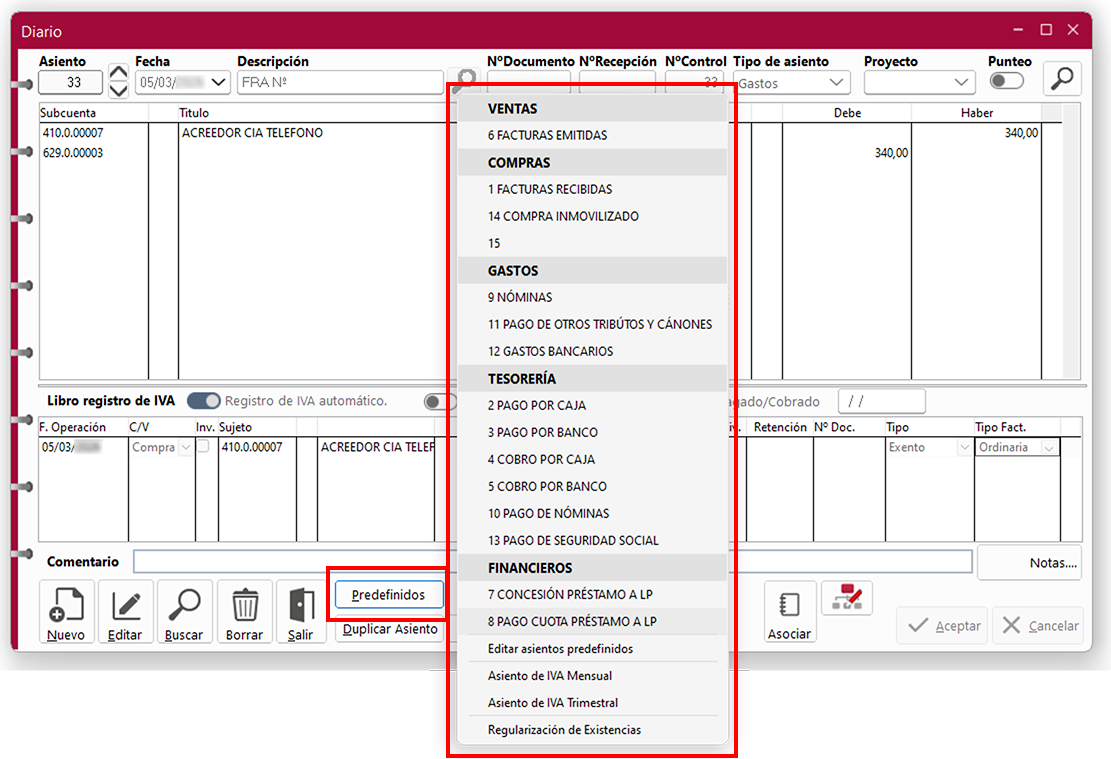
Task: Open the Proyecto dropdown
Action: coord(962,83)
